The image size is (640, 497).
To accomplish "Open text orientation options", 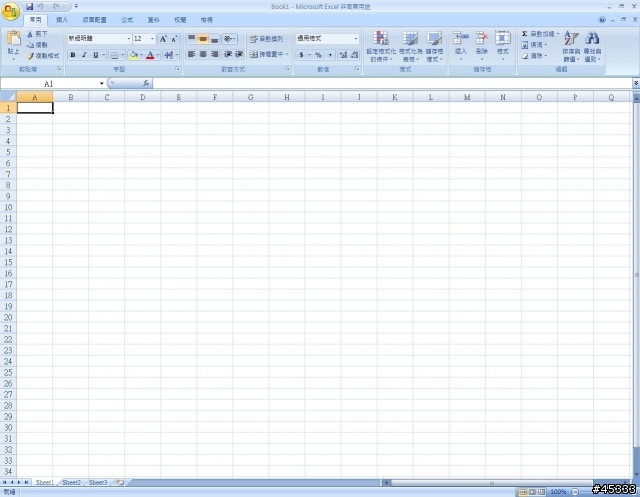I will tap(229, 39).
